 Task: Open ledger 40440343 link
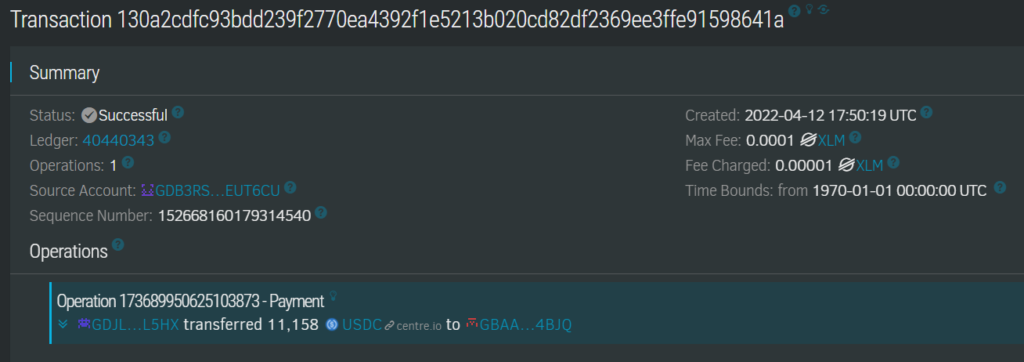[x=118, y=140]
